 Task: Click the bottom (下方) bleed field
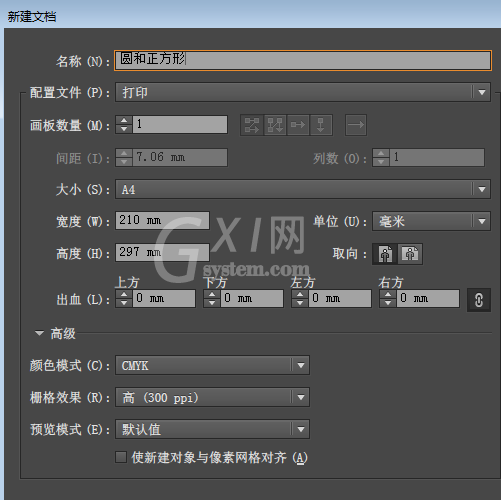pos(252,298)
